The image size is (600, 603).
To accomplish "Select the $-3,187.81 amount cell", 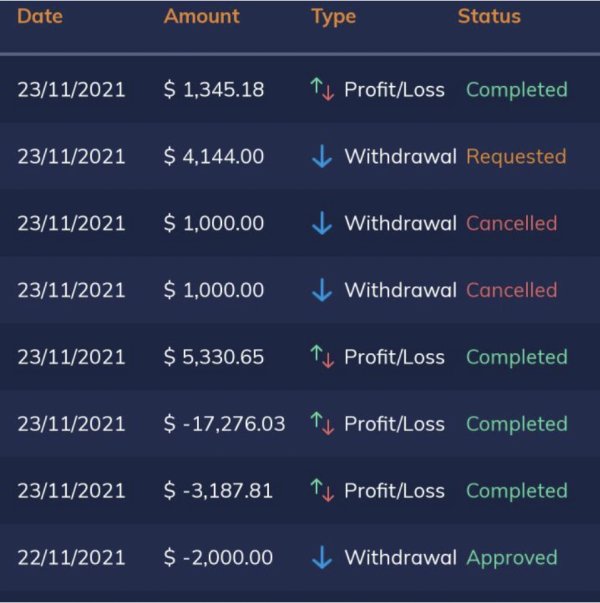I will pos(219,491).
